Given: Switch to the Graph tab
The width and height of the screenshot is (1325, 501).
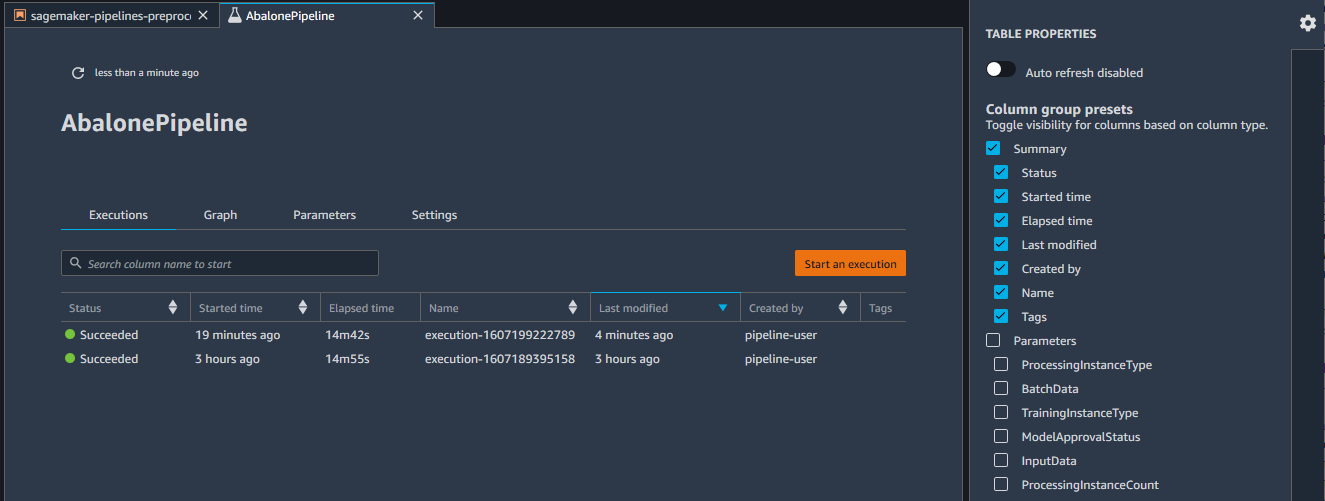Looking at the screenshot, I should pos(220,215).
